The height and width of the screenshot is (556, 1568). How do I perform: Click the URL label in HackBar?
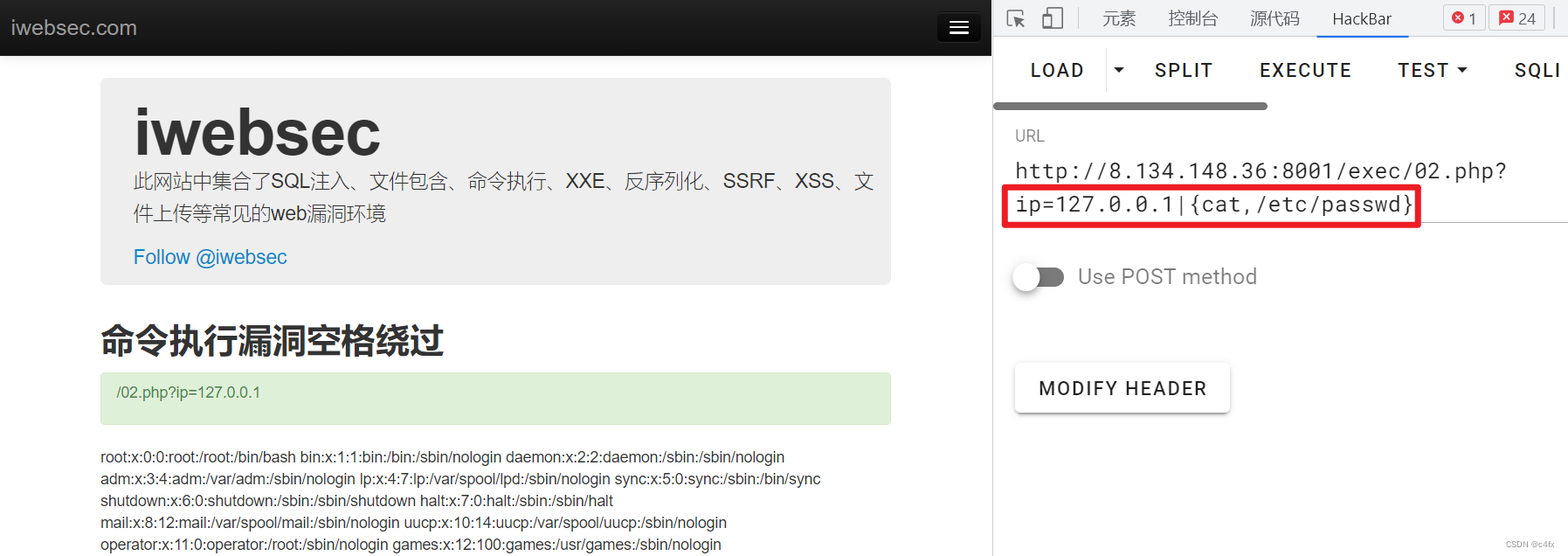coord(1030,136)
